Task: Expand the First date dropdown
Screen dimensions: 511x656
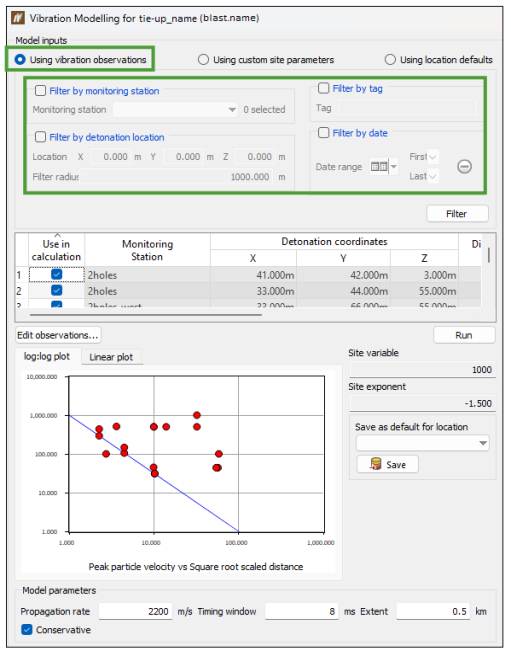Action: [433, 157]
